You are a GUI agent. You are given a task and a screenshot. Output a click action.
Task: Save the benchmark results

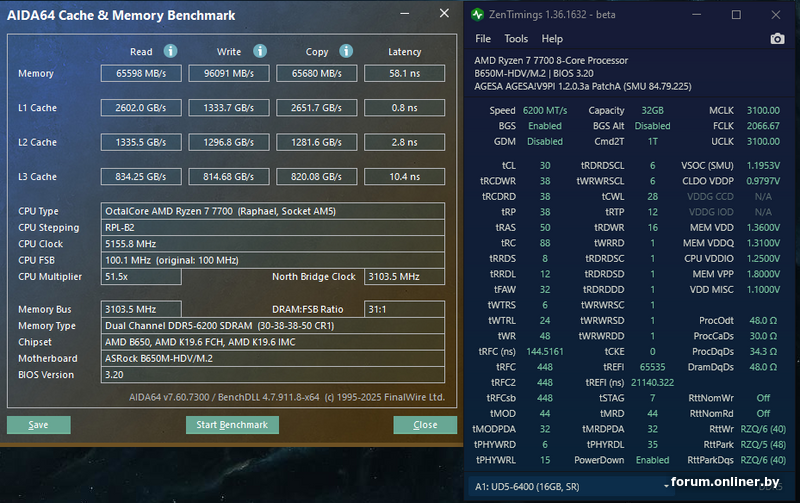[x=38, y=425]
